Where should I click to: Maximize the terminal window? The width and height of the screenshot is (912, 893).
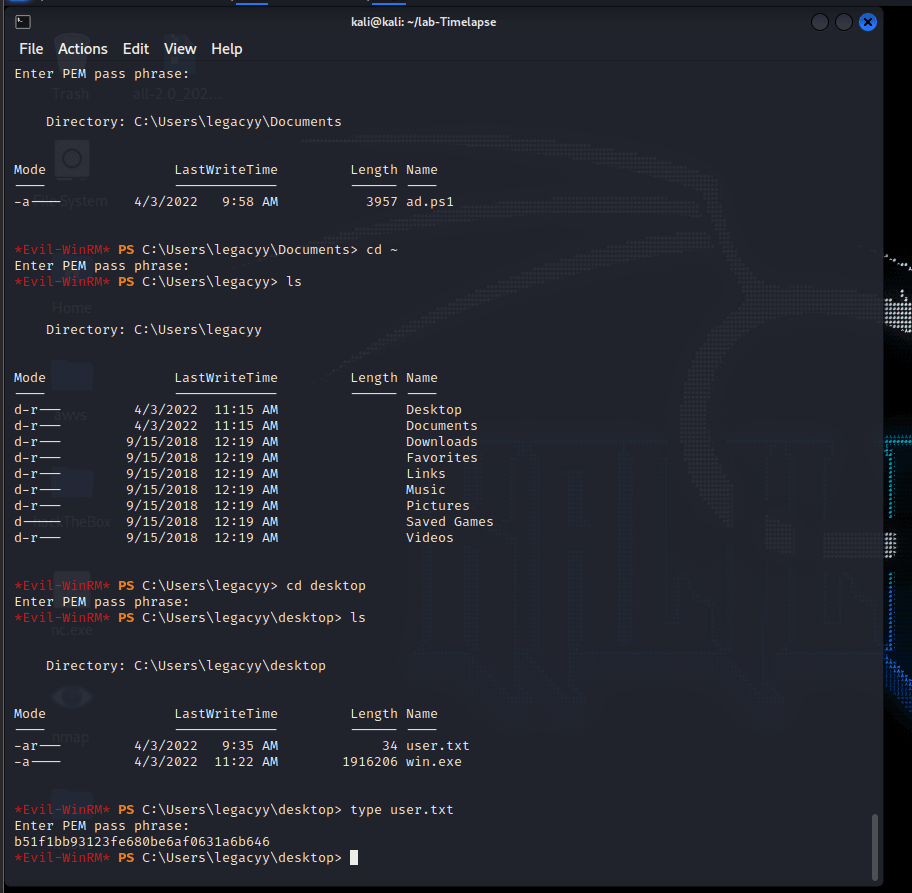click(x=844, y=22)
